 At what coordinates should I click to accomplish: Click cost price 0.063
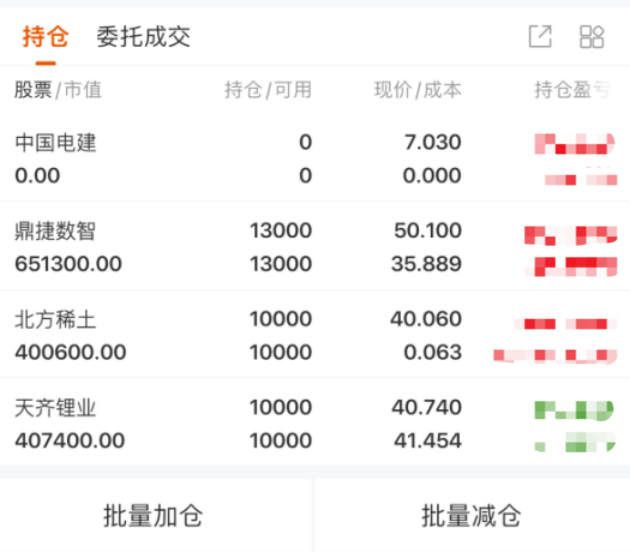tap(433, 352)
